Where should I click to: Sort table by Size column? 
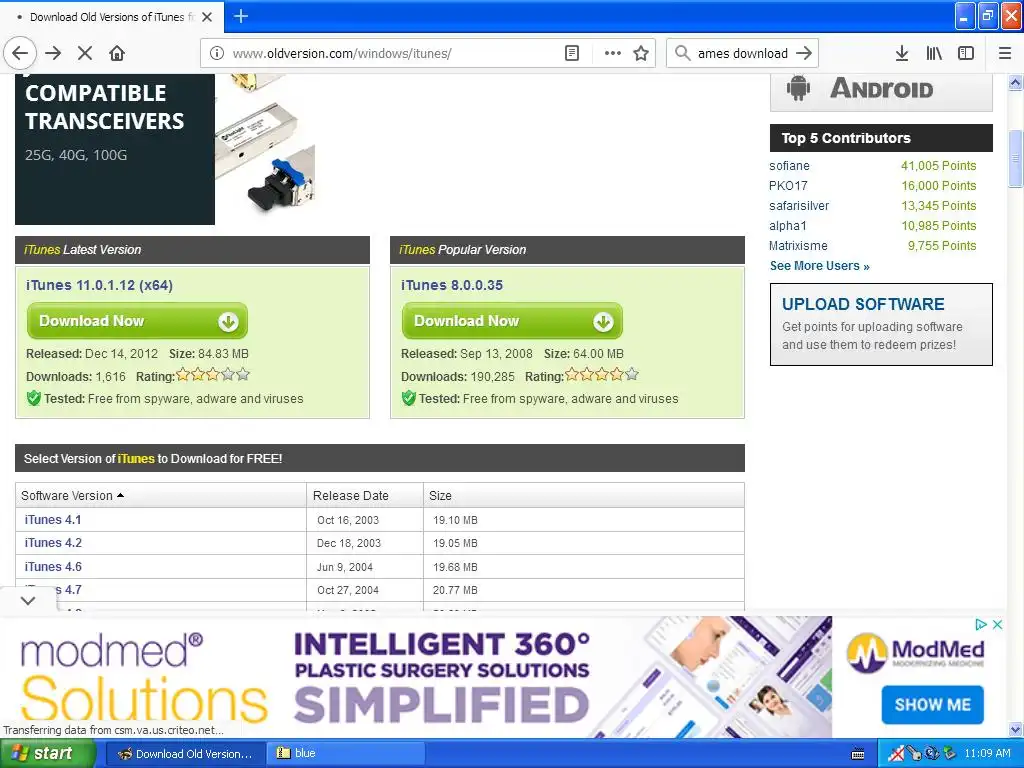pyautogui.click(x=584, y=495)
